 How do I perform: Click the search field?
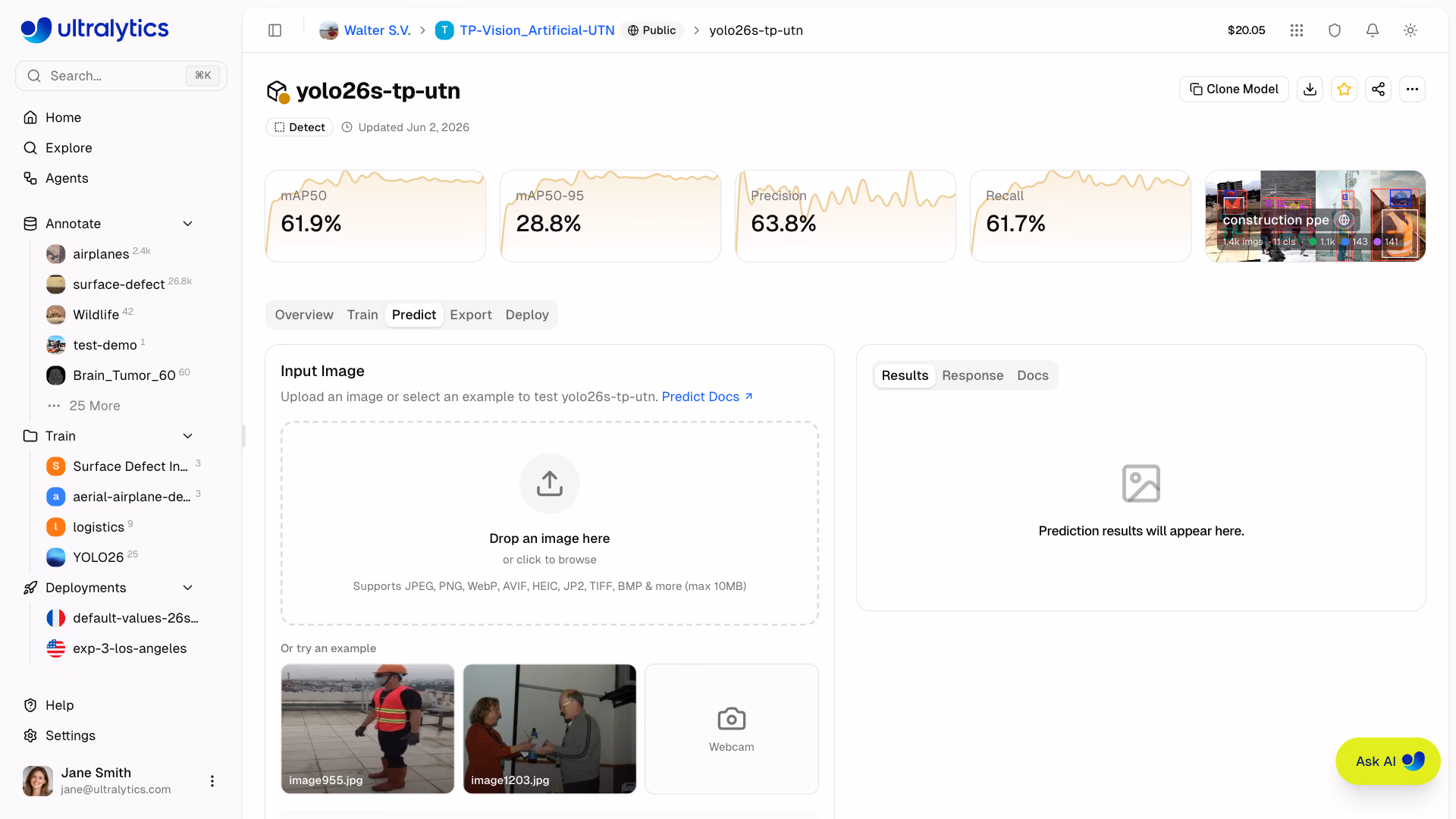(x=121, y=76)
